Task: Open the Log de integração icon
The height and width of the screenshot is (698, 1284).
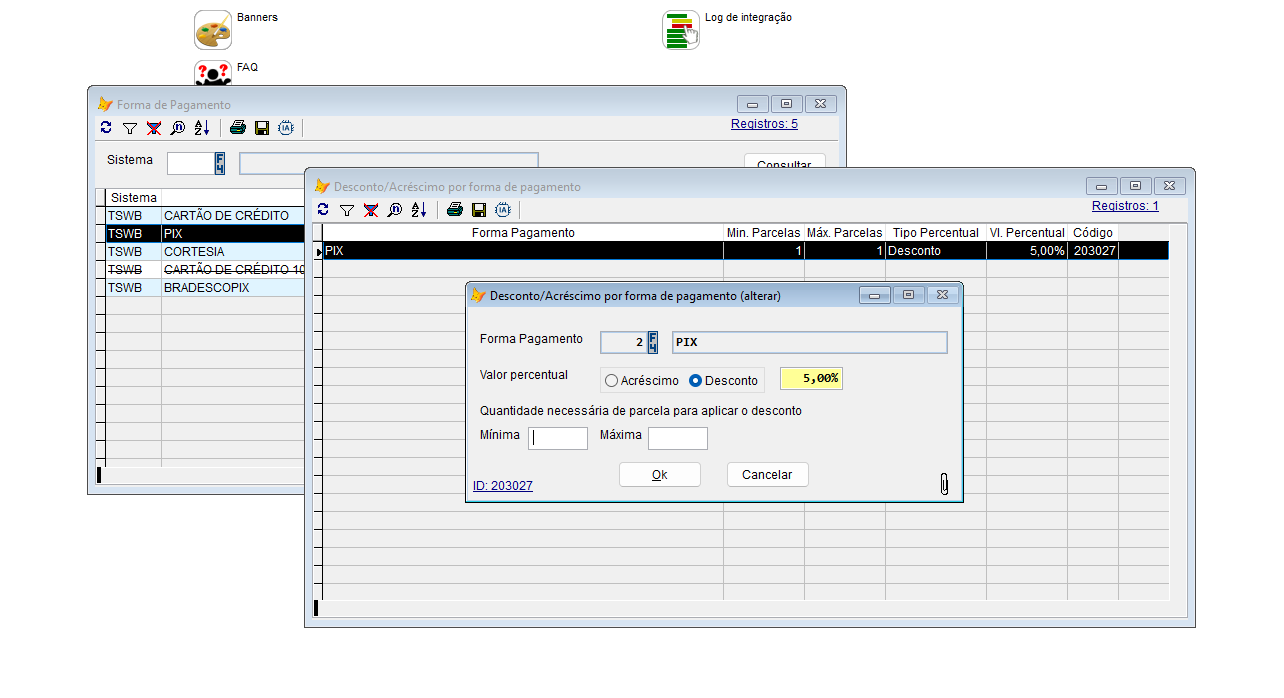Action: tap(681, 30)
